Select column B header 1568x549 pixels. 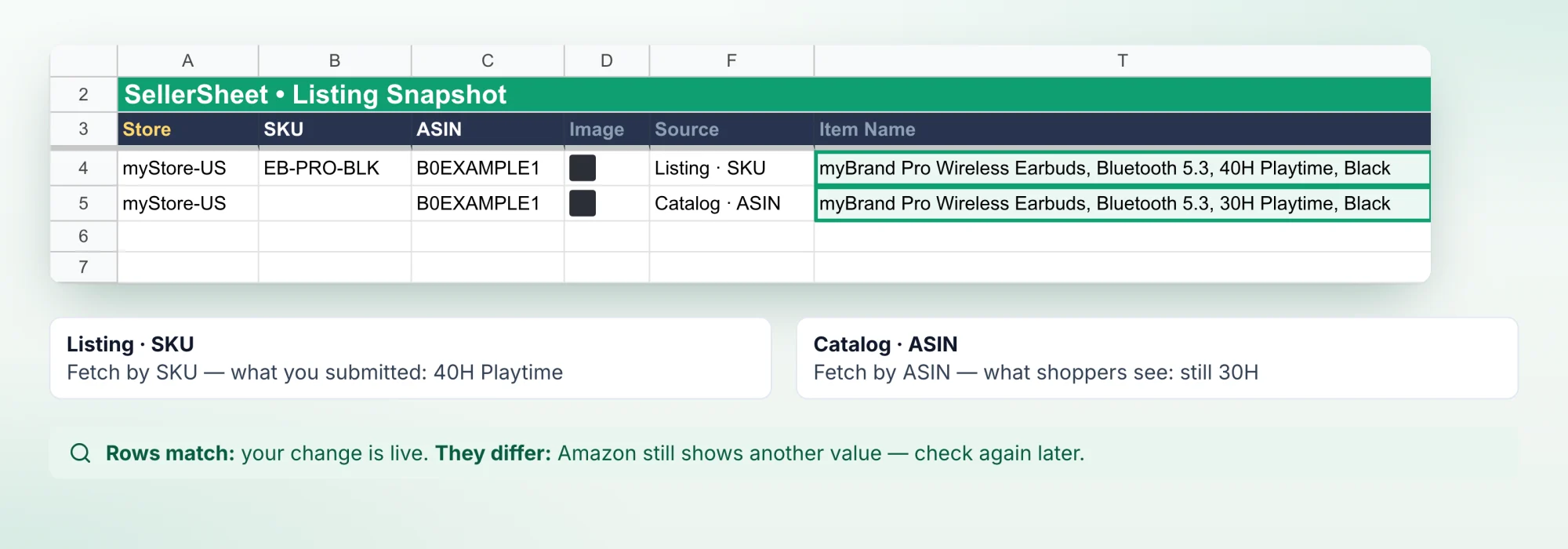335,60
